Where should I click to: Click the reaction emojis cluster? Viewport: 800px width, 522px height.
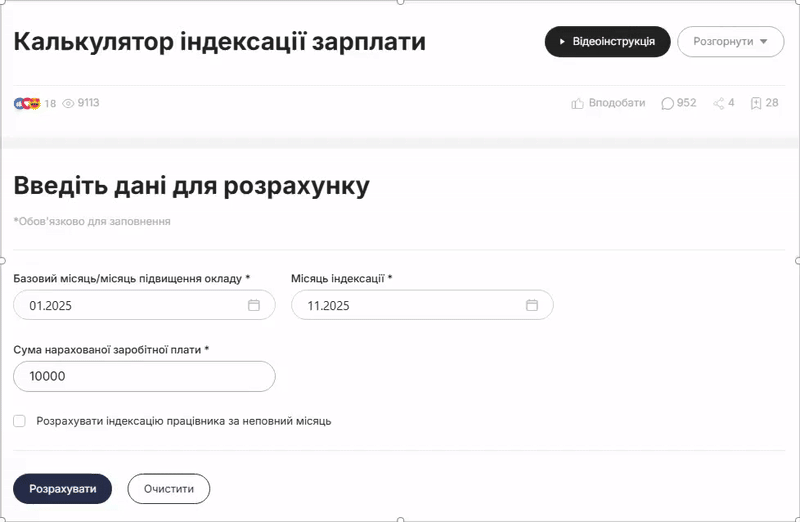(x=26, y=103)
